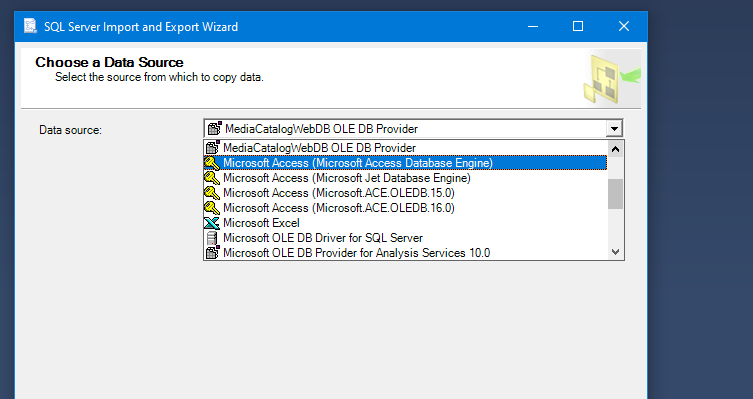Click key icon beside ACE.OLEDB.15.0 entry

coord(212,193)
